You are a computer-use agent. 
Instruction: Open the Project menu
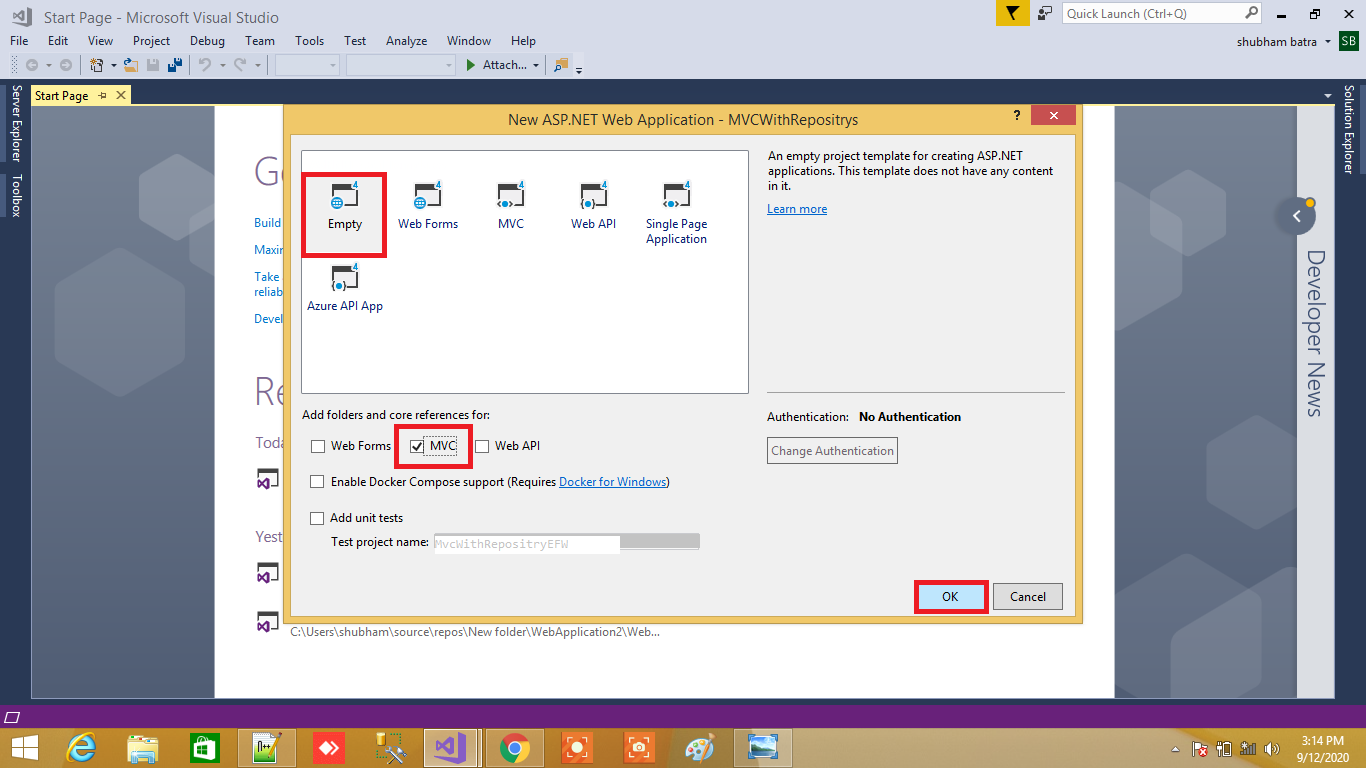click(x=151, y=41)
